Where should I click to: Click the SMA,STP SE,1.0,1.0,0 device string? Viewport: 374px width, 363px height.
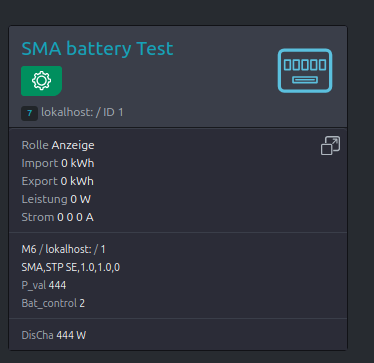coord(71,267)
